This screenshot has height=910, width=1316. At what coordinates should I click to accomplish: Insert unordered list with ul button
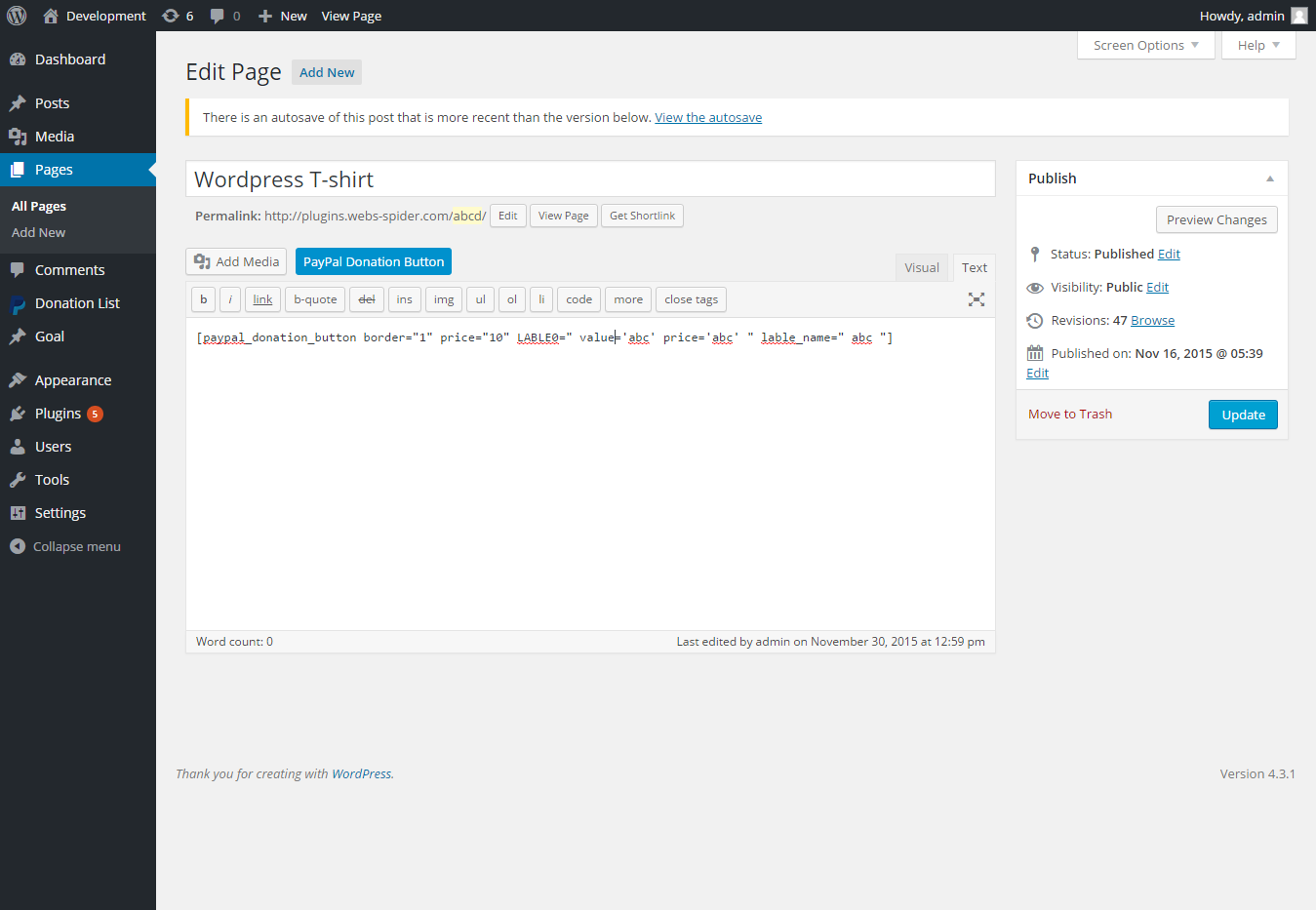click(x=480, y=299)
